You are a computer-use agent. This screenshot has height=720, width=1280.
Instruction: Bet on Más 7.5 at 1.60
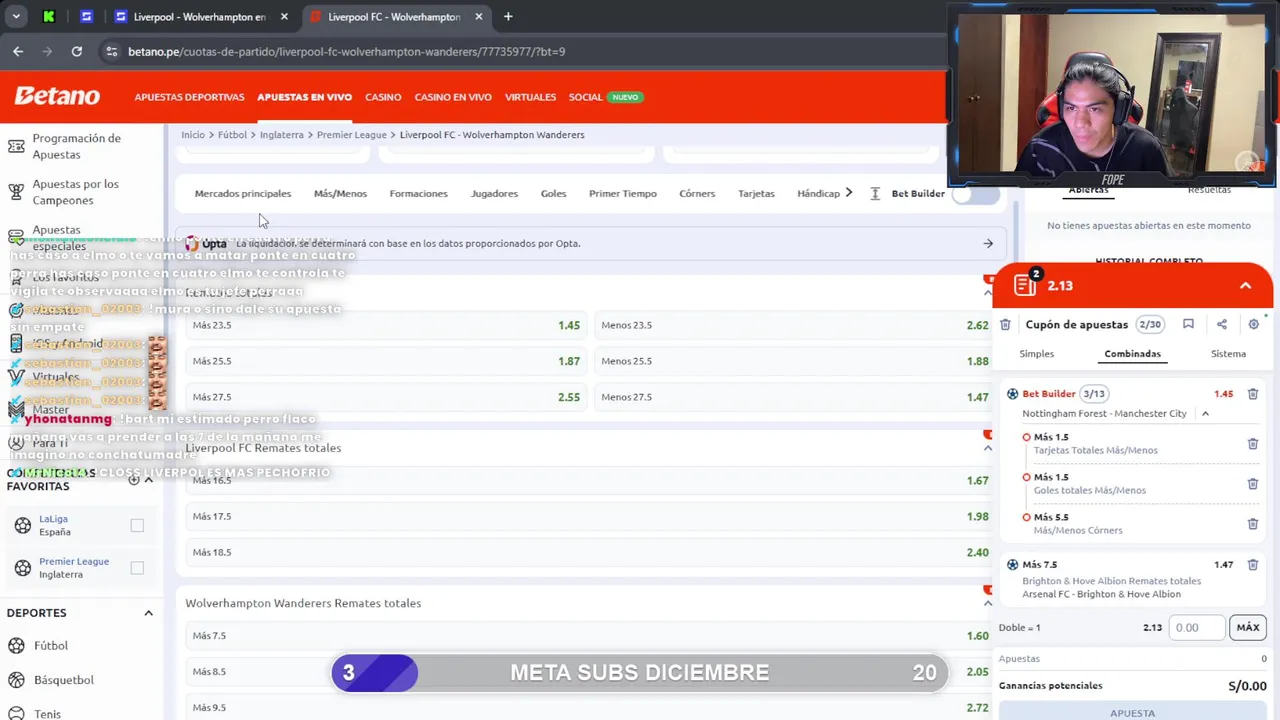pos(590,635)
